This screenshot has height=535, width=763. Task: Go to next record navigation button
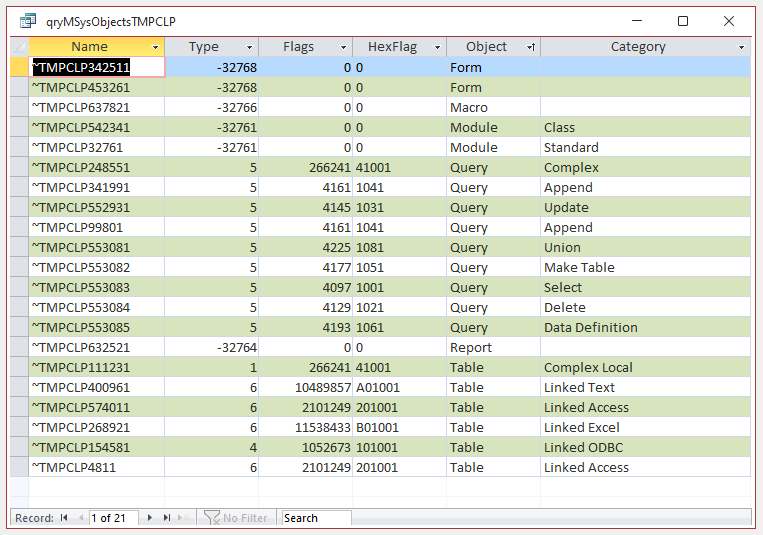tap(149, 517)
